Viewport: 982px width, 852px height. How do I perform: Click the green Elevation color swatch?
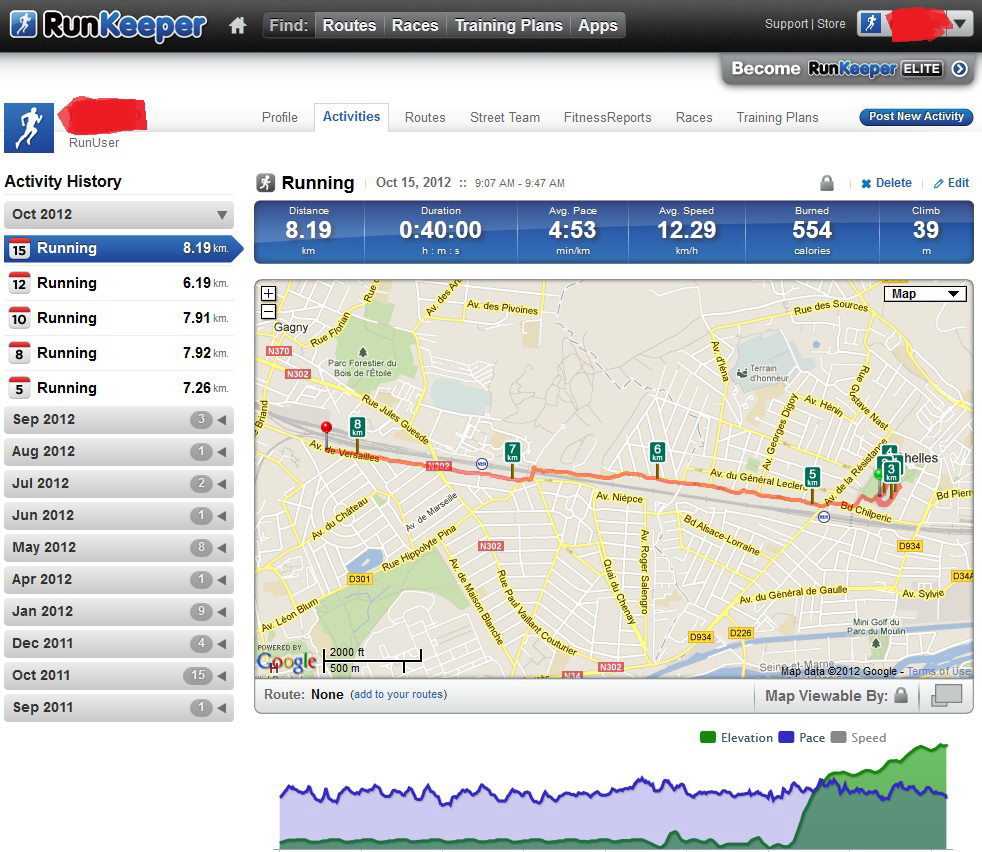coord(706,738)
